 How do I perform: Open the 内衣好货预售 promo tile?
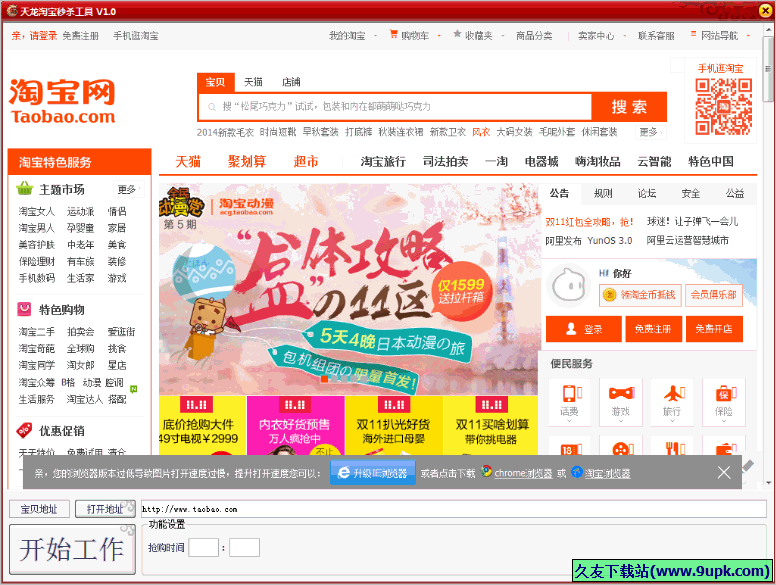point(295,426)
